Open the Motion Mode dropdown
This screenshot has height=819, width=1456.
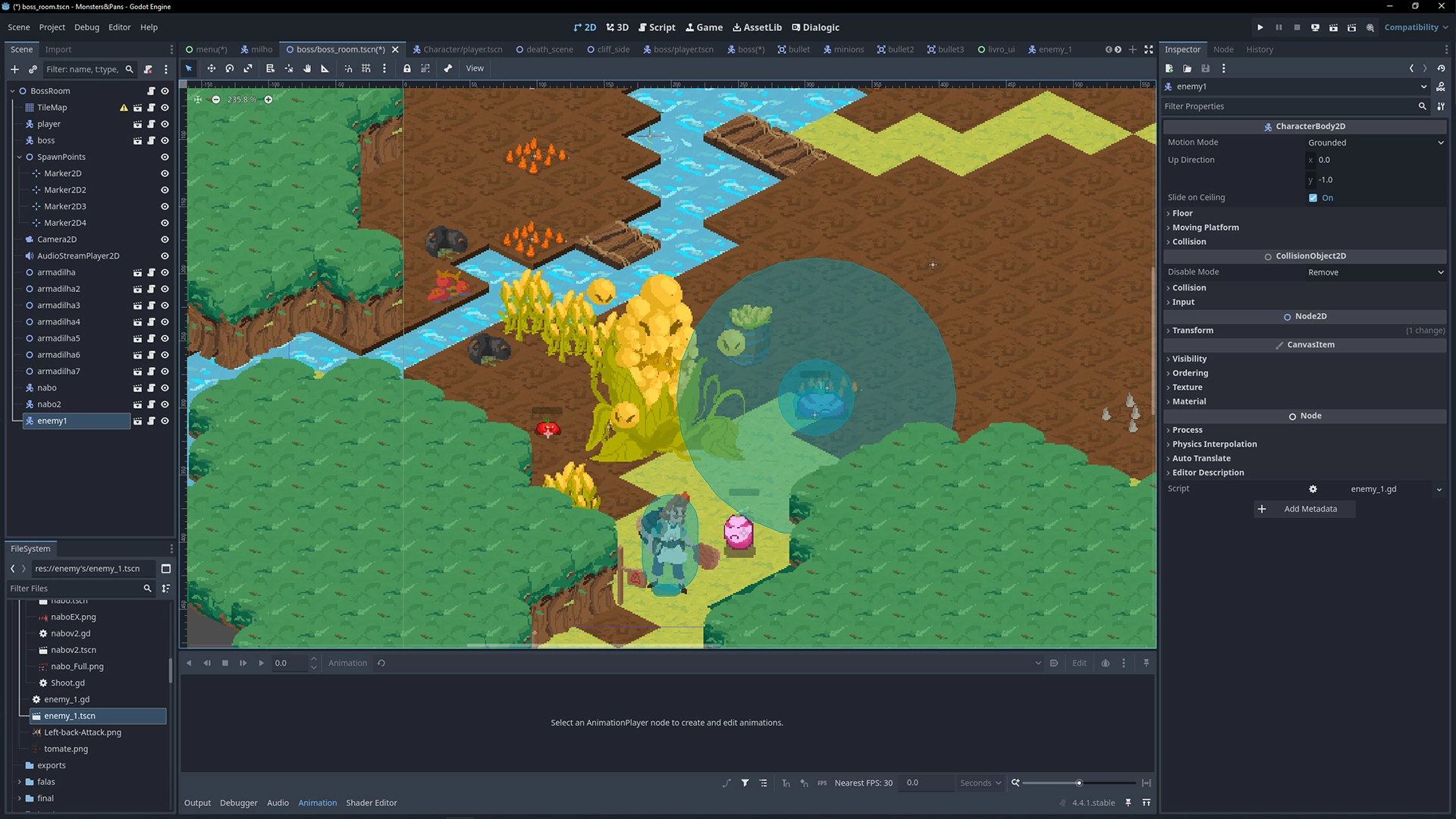point(1375,143)
